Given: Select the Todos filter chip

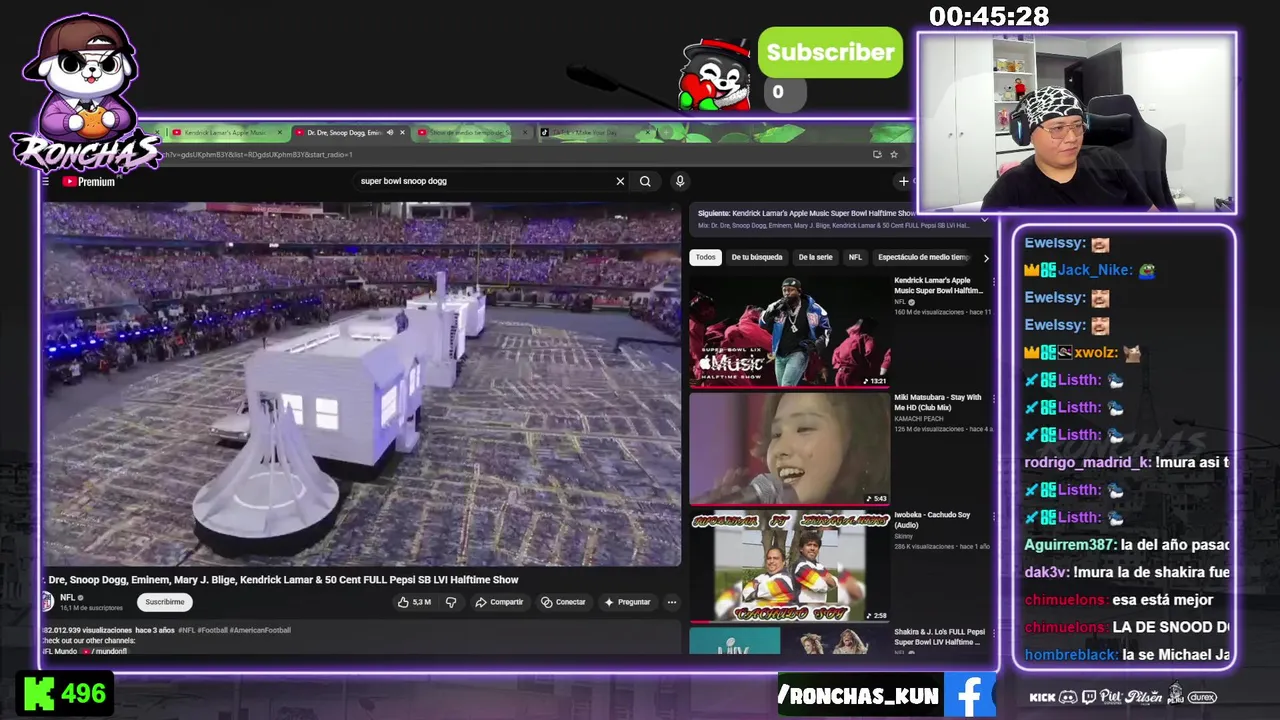Looking at the screenshot, I should pyautogui.click(x=706, y=257).
